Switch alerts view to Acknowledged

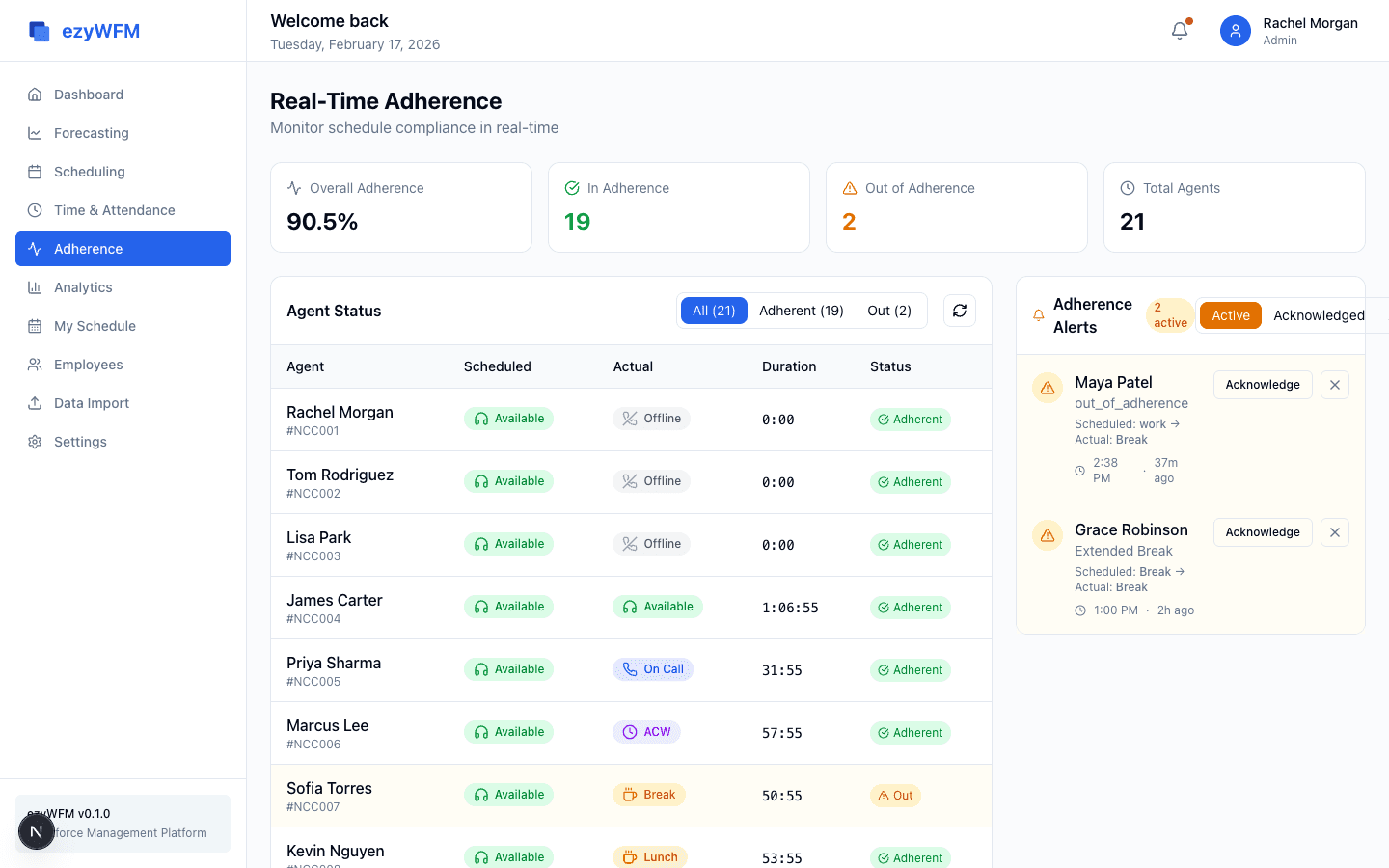click(1319, 315)
